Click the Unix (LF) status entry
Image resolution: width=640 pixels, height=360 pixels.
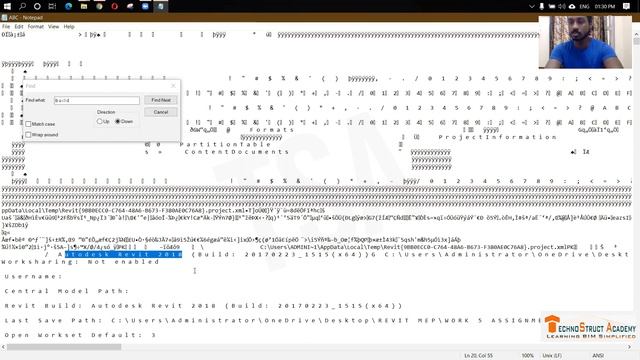click(x=552, y=356)
